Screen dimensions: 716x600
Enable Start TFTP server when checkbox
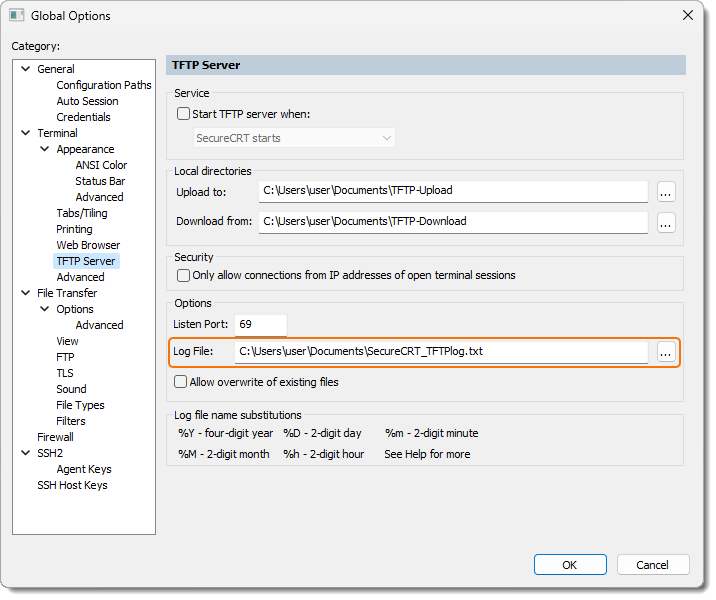[183, 114]
